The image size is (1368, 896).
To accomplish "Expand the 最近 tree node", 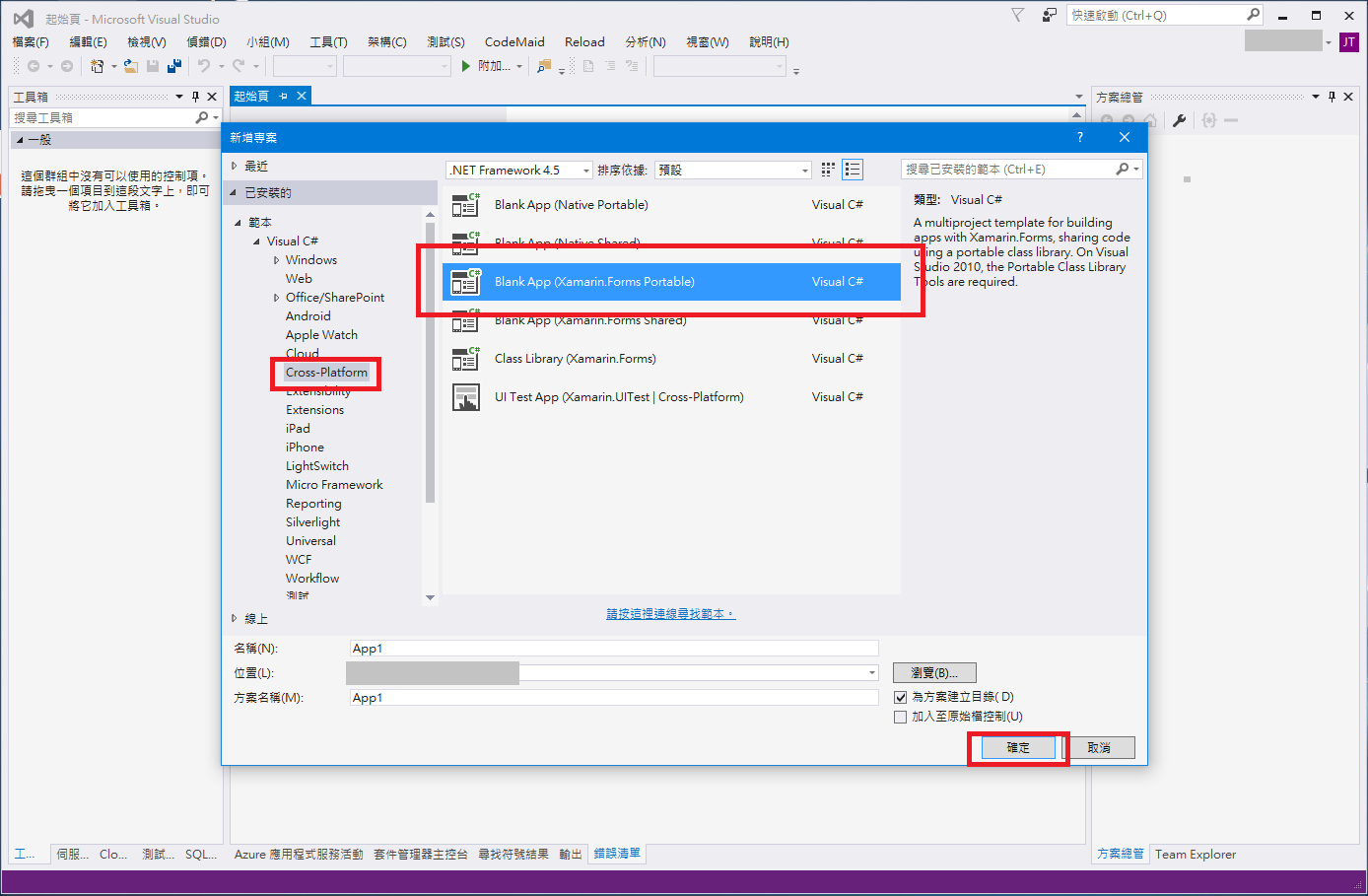I will click(235, 166).
